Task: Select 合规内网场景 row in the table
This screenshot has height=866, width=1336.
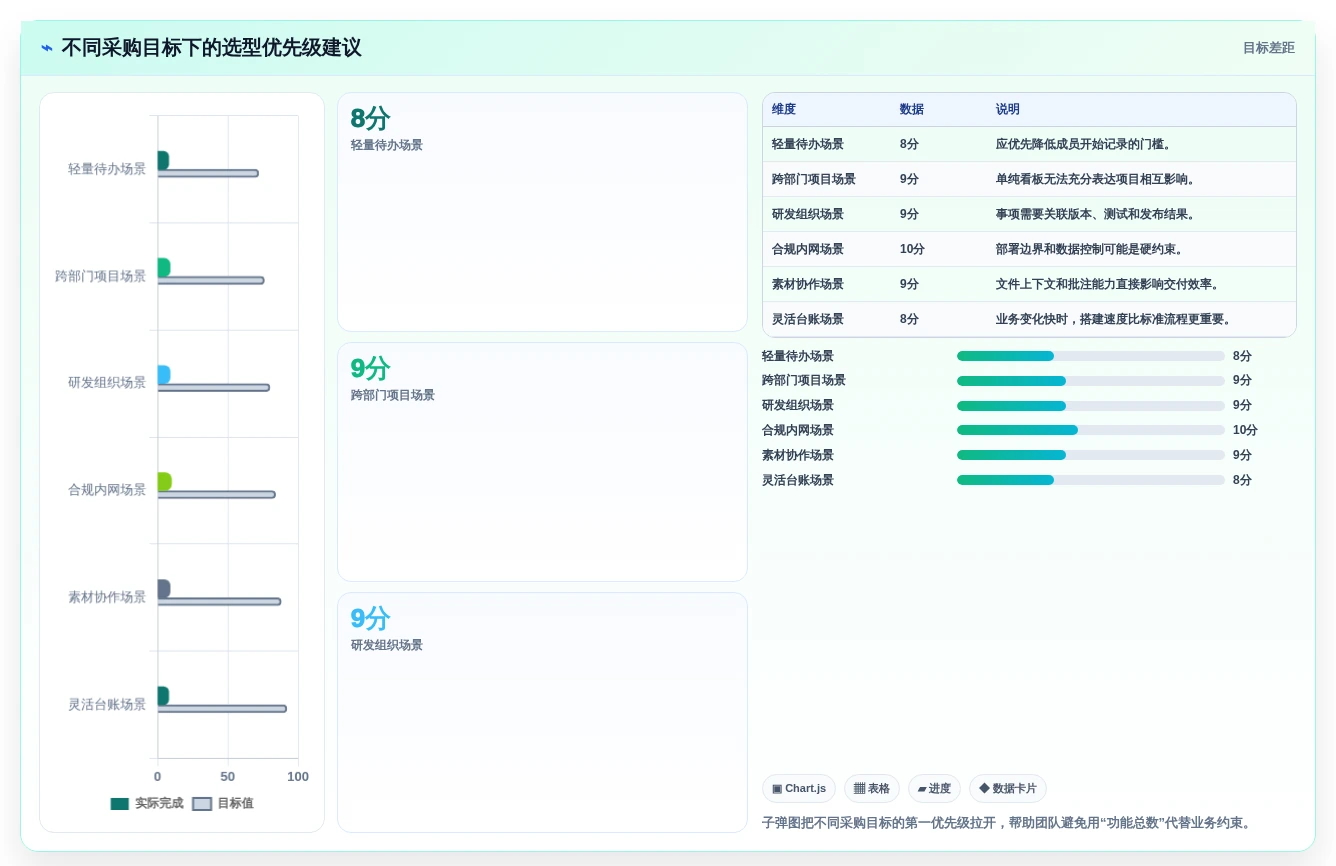Action: click(1029, 249)
